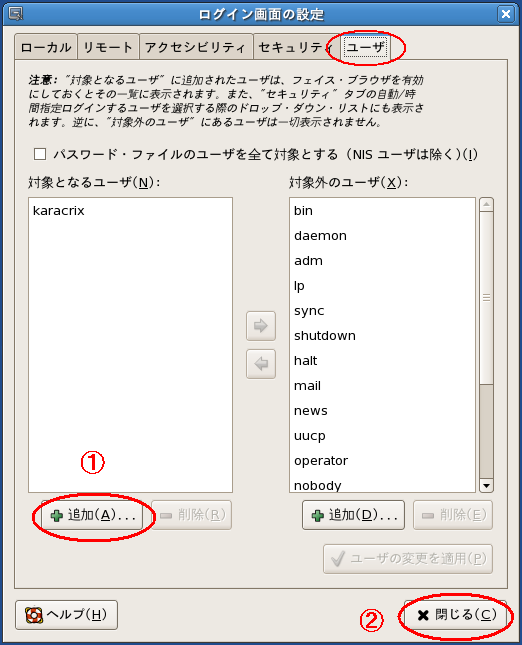Click scrollbar down arrow in excluded users list
522x645 pixels.
pyautogui.click(x=486, y=485)
